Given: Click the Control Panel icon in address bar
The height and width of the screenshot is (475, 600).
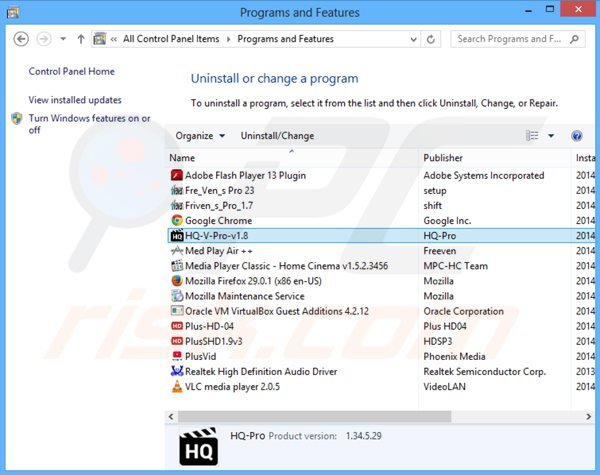Looking at the screenshot, I should 100,39.
